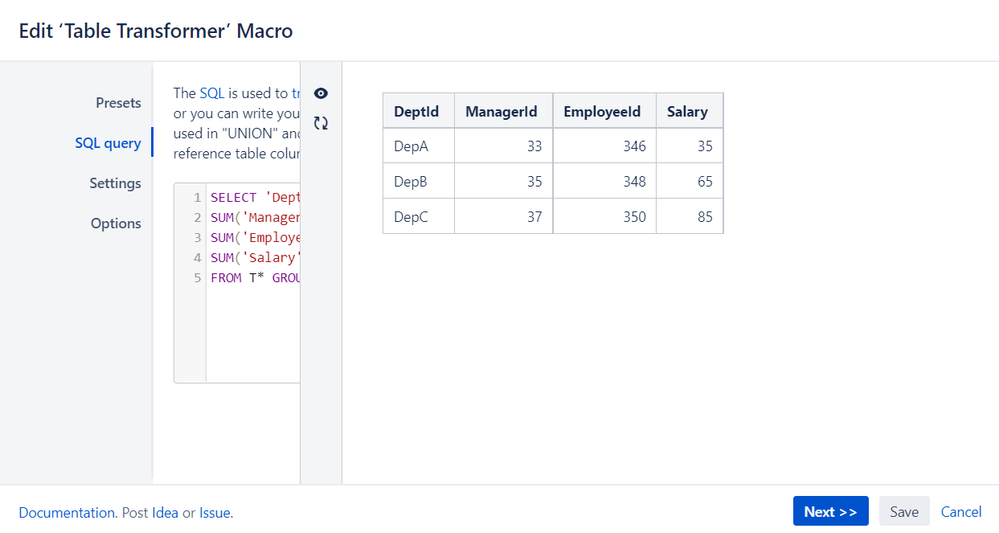Viewport: 999px width, 533px height.
Task: Click line number 1 in the editor gutter
Action: coord(197,197)
